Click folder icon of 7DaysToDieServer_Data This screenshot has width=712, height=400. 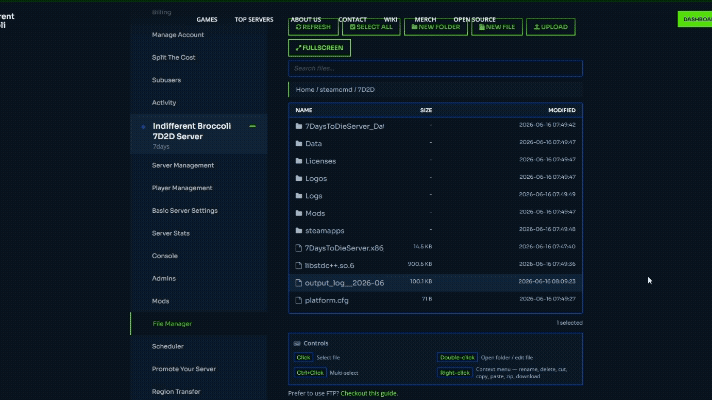pos(299,126)
